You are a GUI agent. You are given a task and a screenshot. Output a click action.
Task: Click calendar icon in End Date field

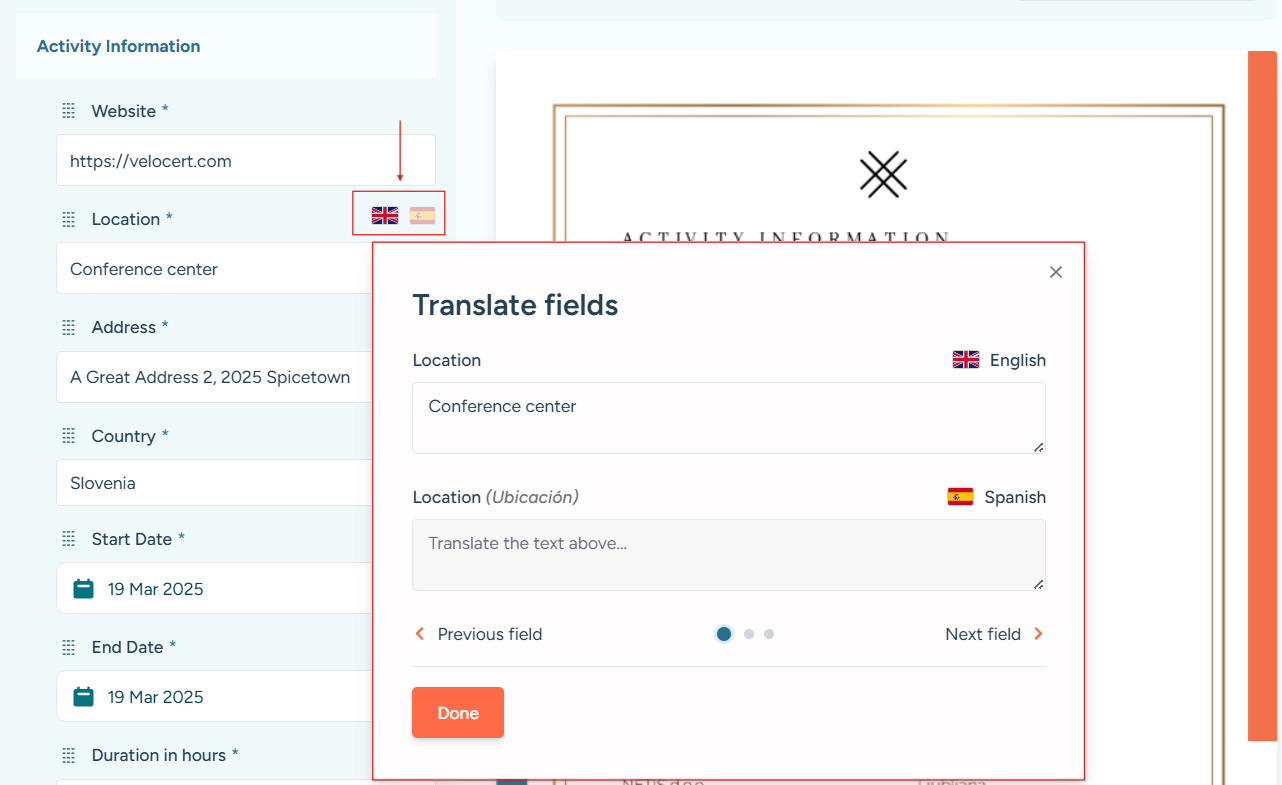coord(84,697)
